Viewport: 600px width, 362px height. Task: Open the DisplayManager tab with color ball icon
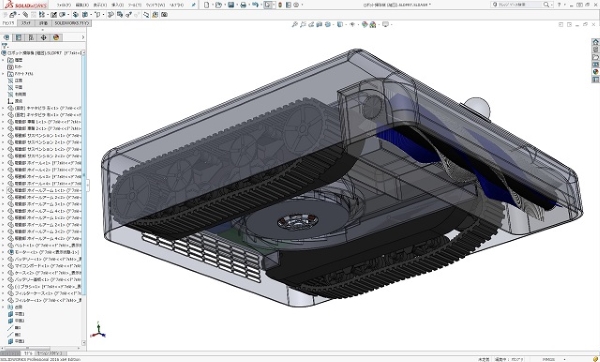point(56,37)
